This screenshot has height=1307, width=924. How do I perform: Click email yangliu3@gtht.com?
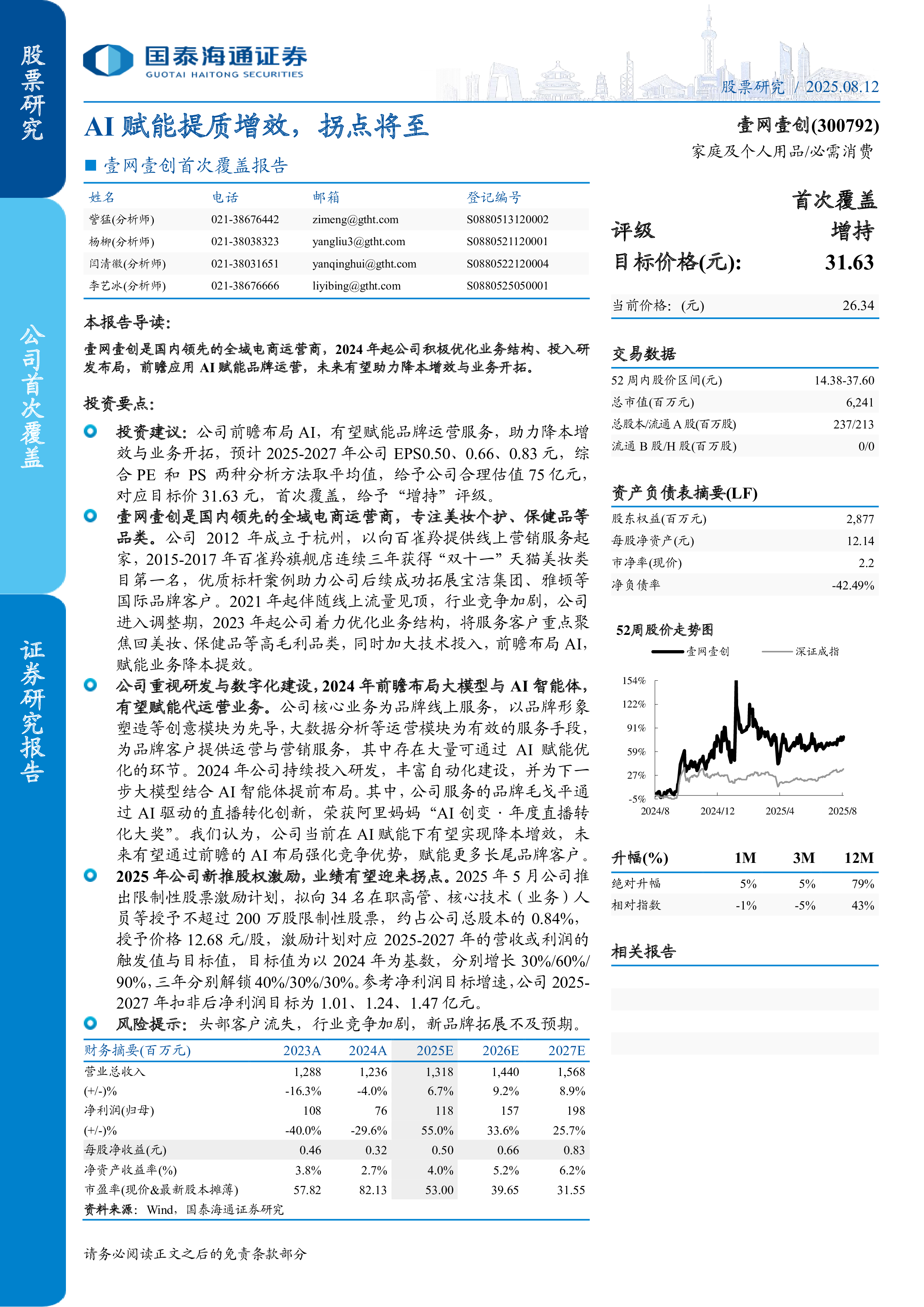pos(358,241)
